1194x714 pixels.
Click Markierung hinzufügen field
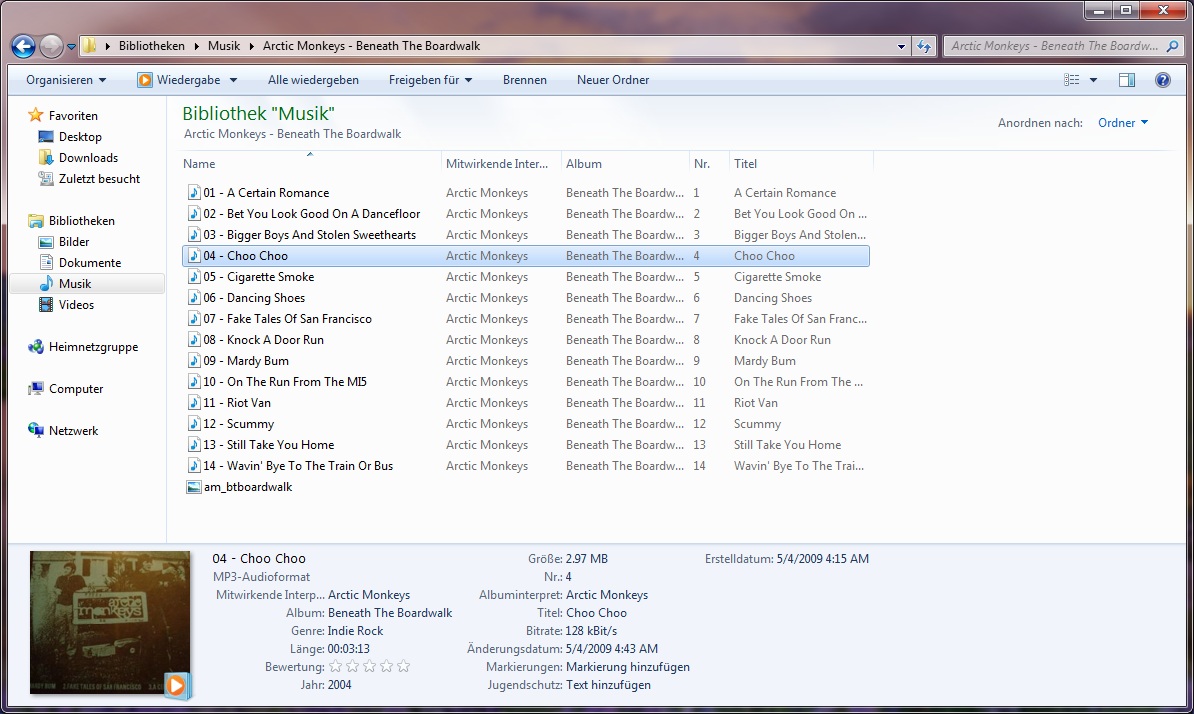(627, 667)
